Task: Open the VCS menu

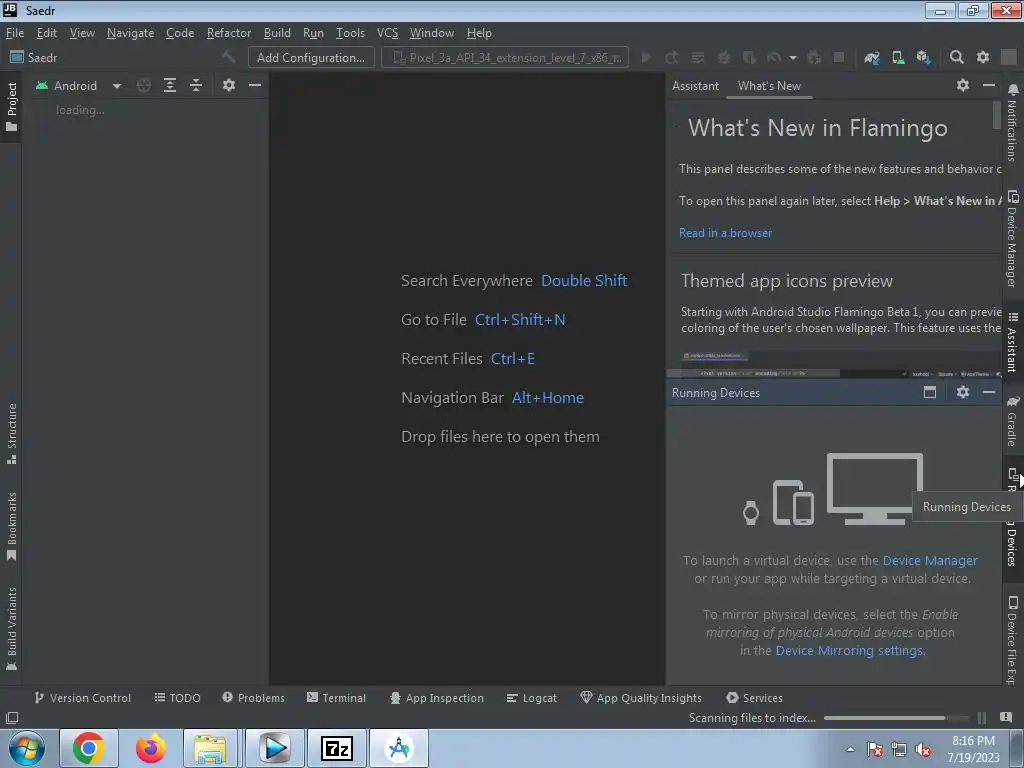Action: [387, 33]
